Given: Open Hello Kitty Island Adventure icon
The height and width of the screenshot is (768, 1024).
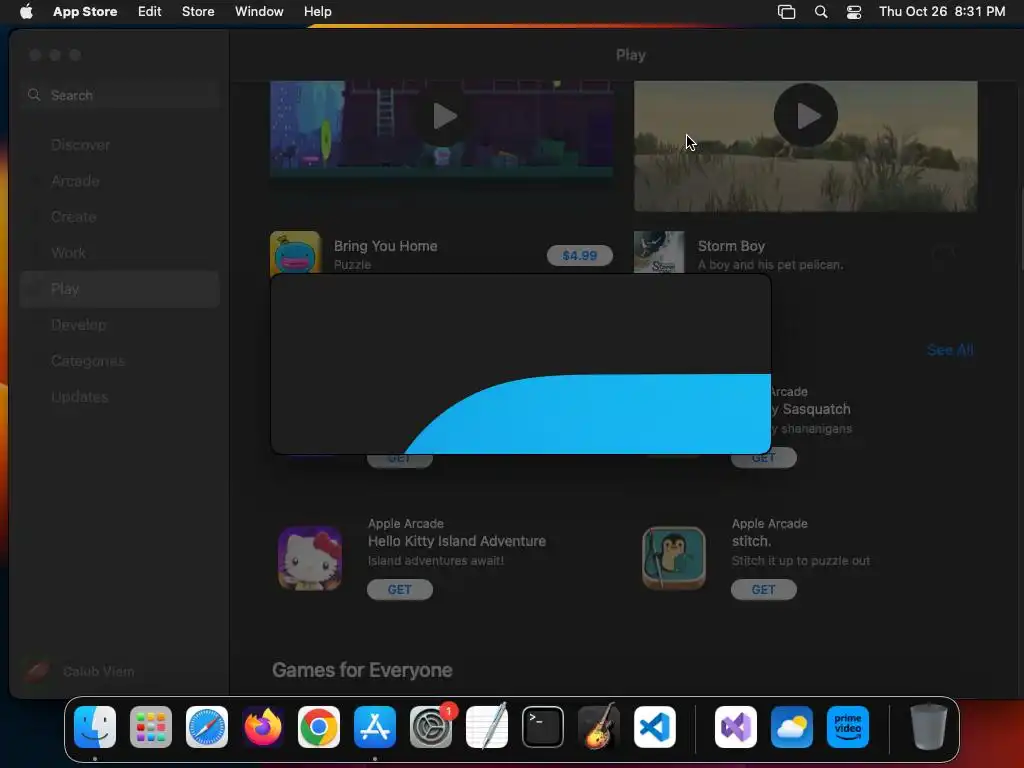Looking at the screenshot, I should tap(310, 558).
